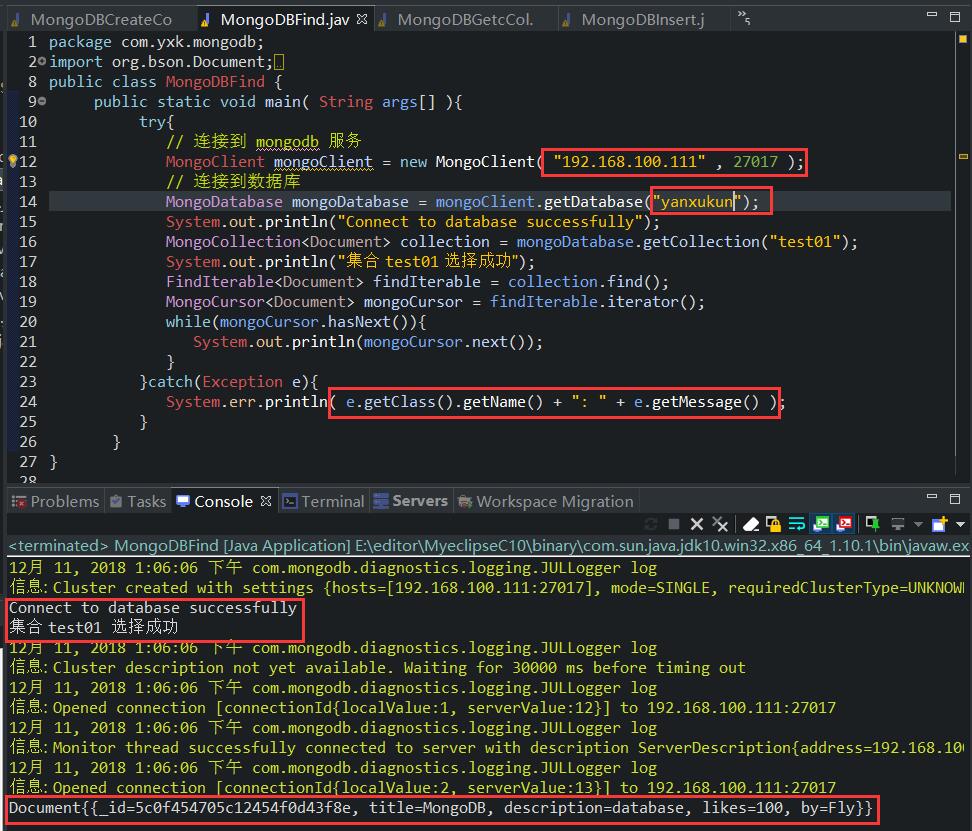Click the Document result line in the console
The width and height of the screenshot is (972, 831).
click(x=440, y=808)
